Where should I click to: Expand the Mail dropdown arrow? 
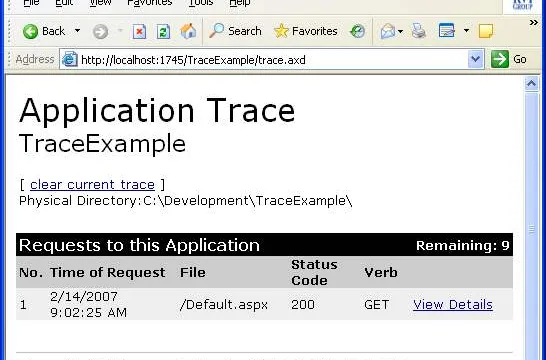400,32
